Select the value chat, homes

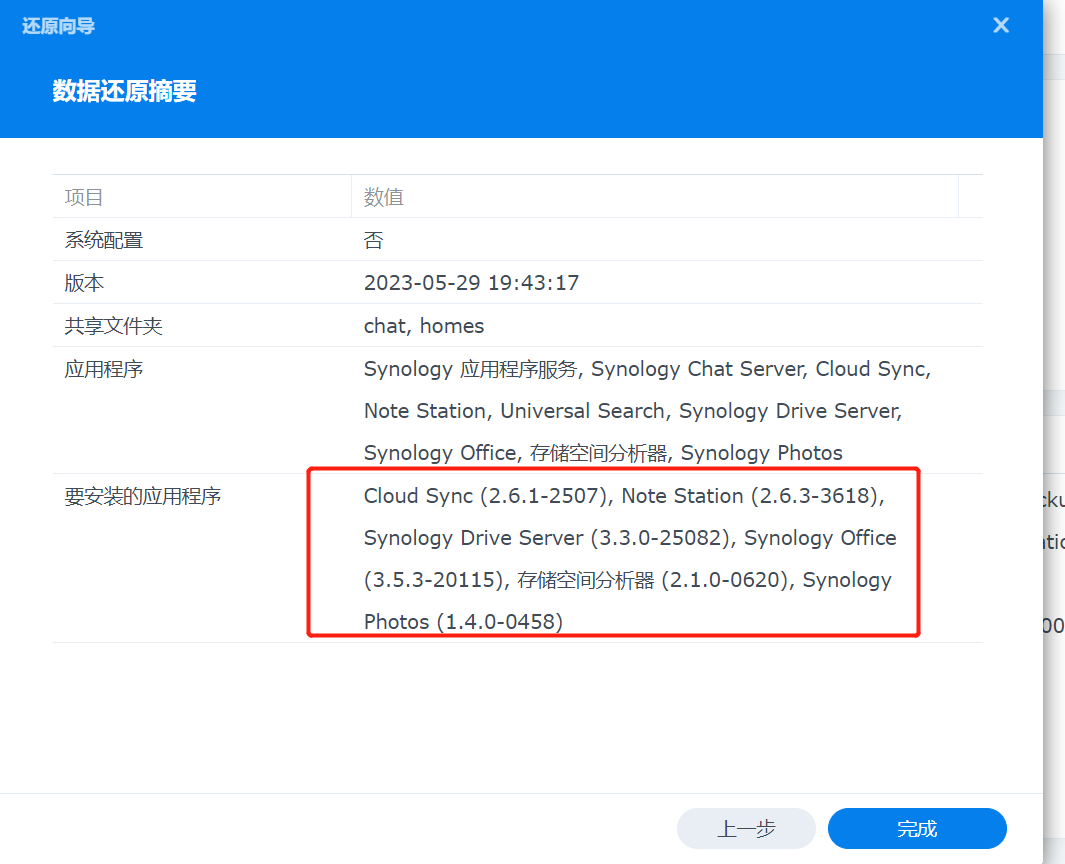(424, 326)
